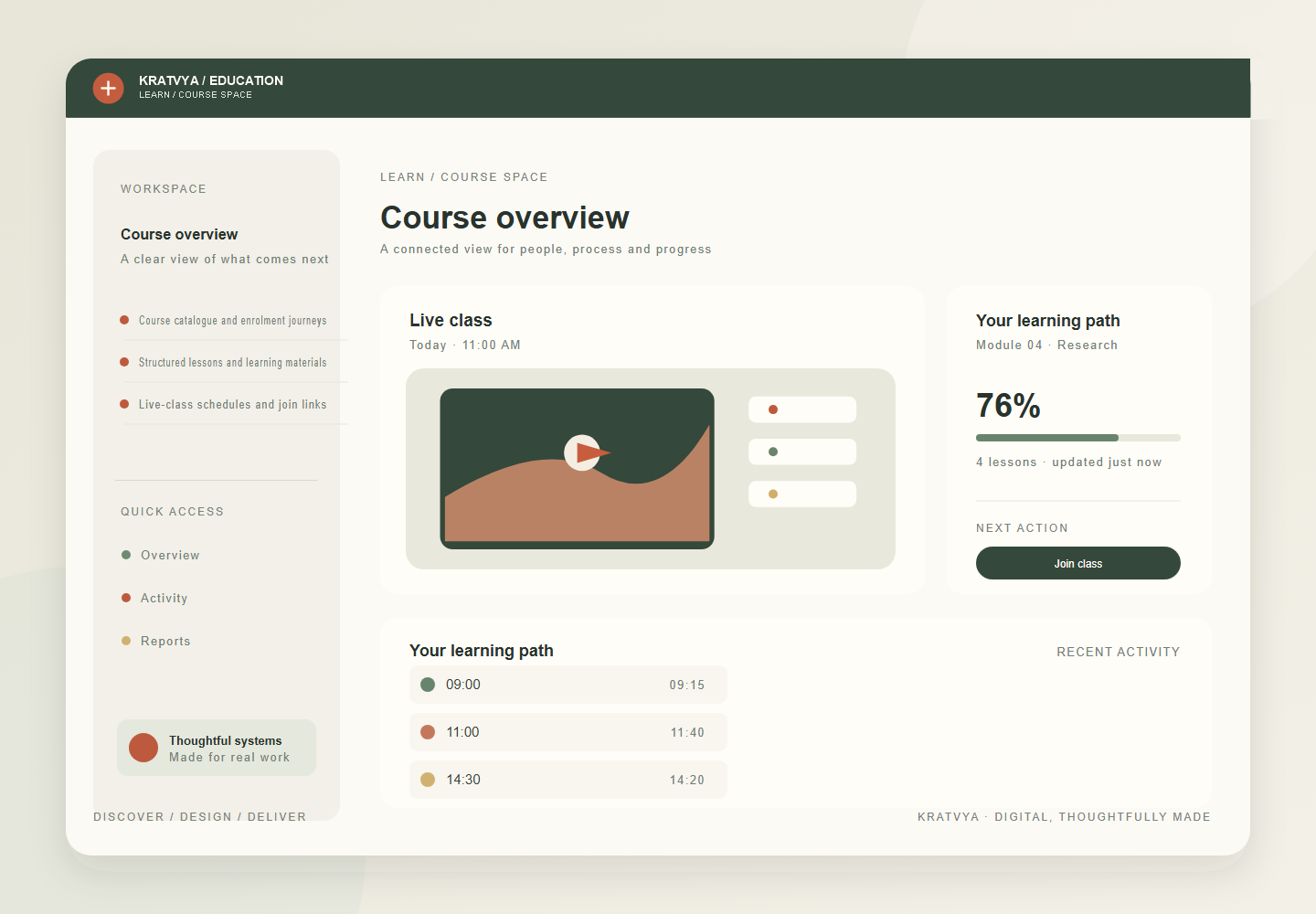
Task: Click the 09:15 time value
Action: 687,685
